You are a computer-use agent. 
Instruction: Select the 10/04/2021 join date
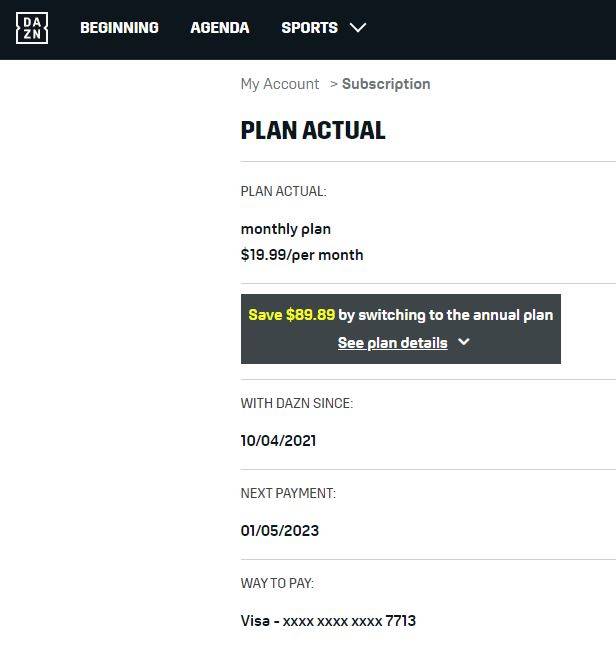click(x=278, y=441)
